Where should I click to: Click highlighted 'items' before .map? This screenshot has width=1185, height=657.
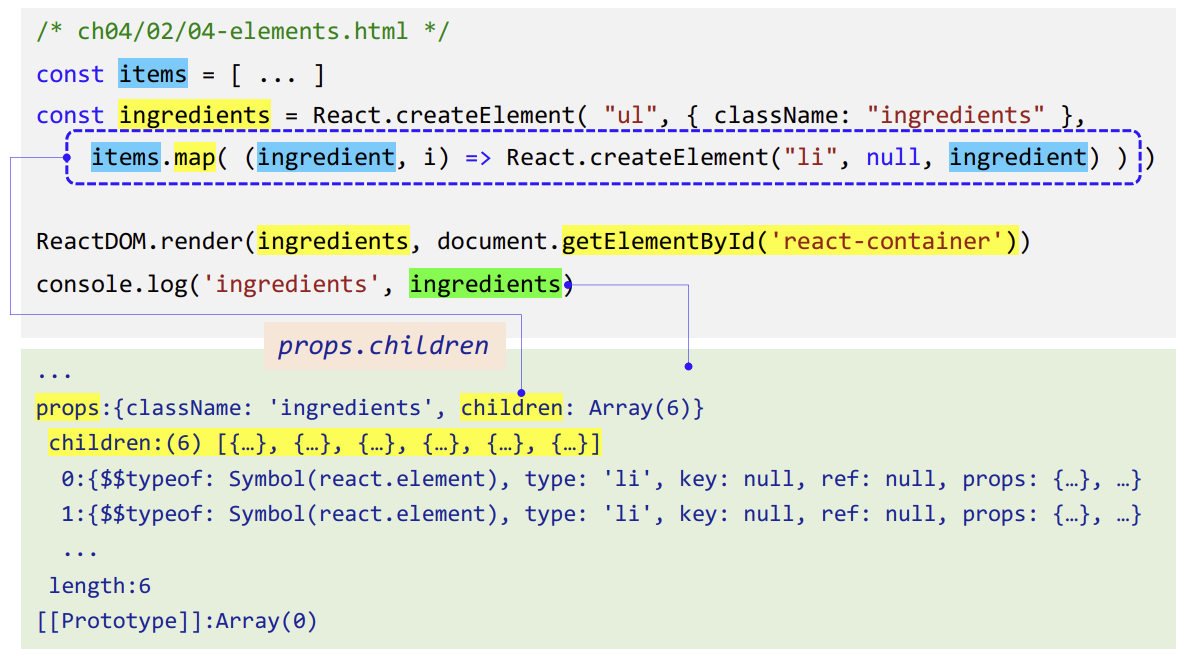click(x=125, y=157)
